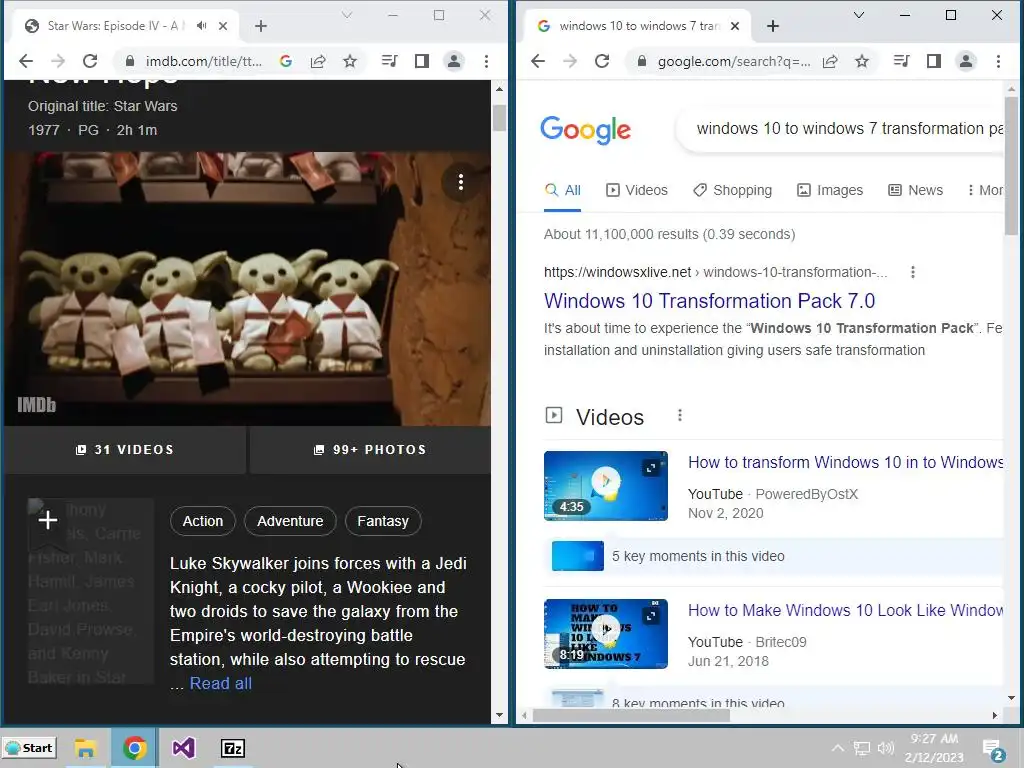This screenshot has width=1024, height=768.
Task: Open notification center with 2 notifications
Action: click(993, 750)
